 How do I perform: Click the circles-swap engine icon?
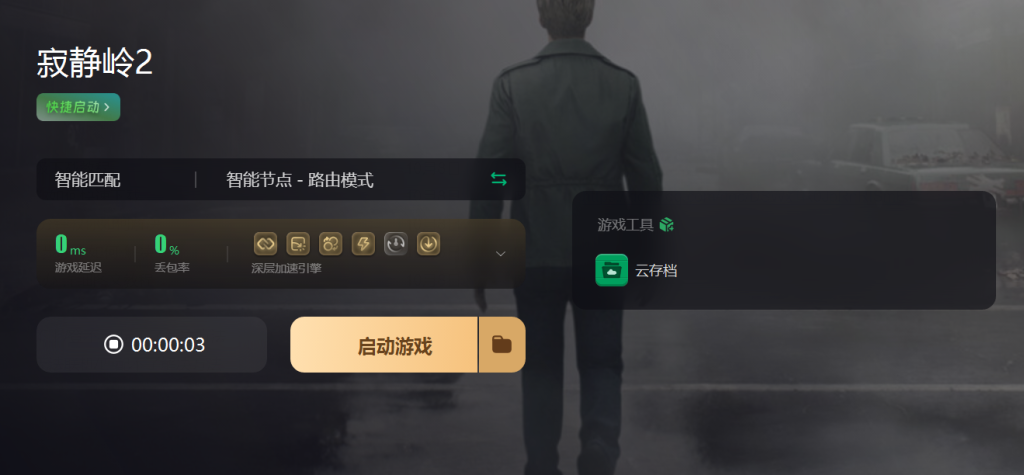coord(330,244)
